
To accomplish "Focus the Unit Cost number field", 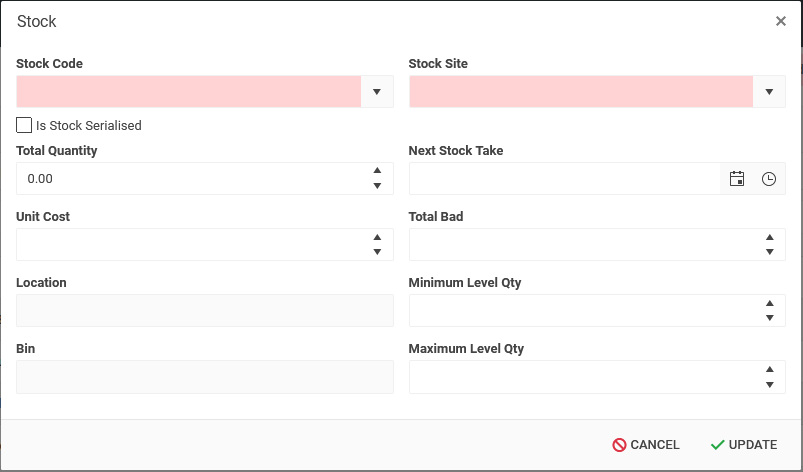I will click(188, 245).
